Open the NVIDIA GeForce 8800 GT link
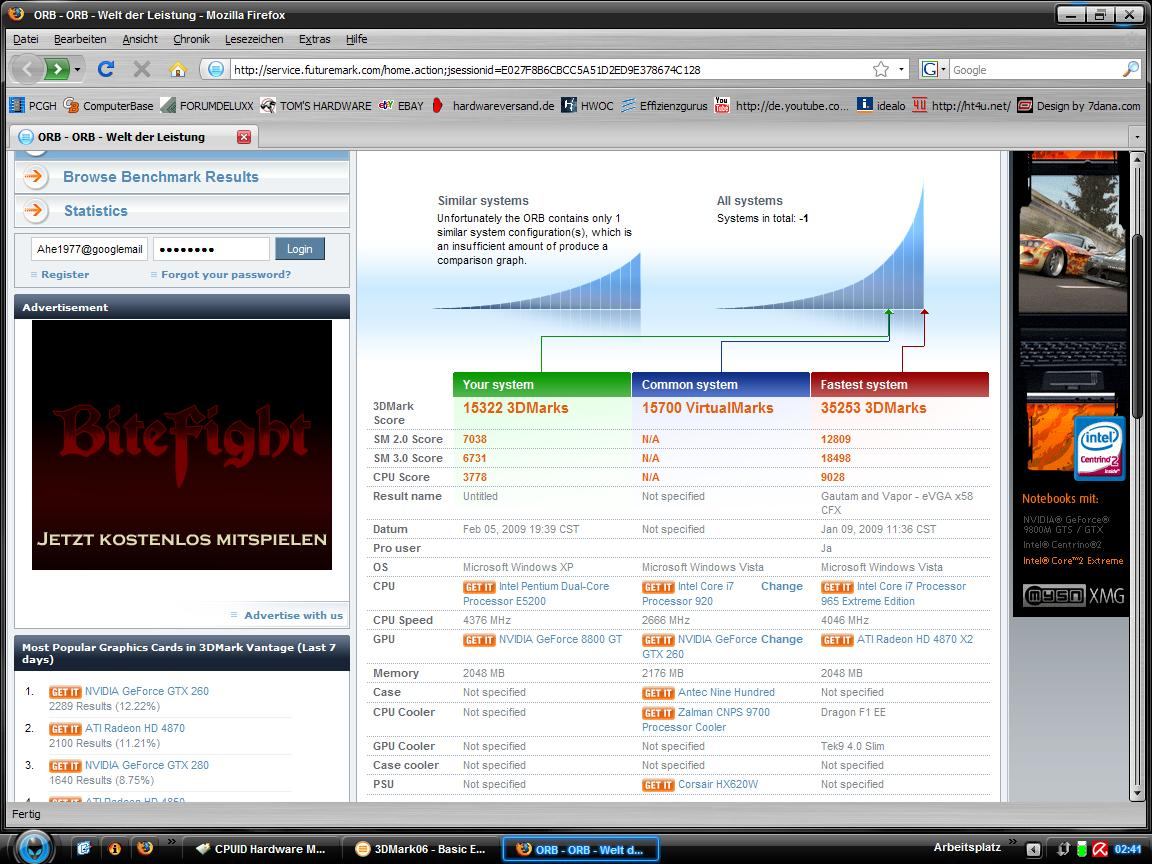The image size is (1152, 864). pos(560,639)
